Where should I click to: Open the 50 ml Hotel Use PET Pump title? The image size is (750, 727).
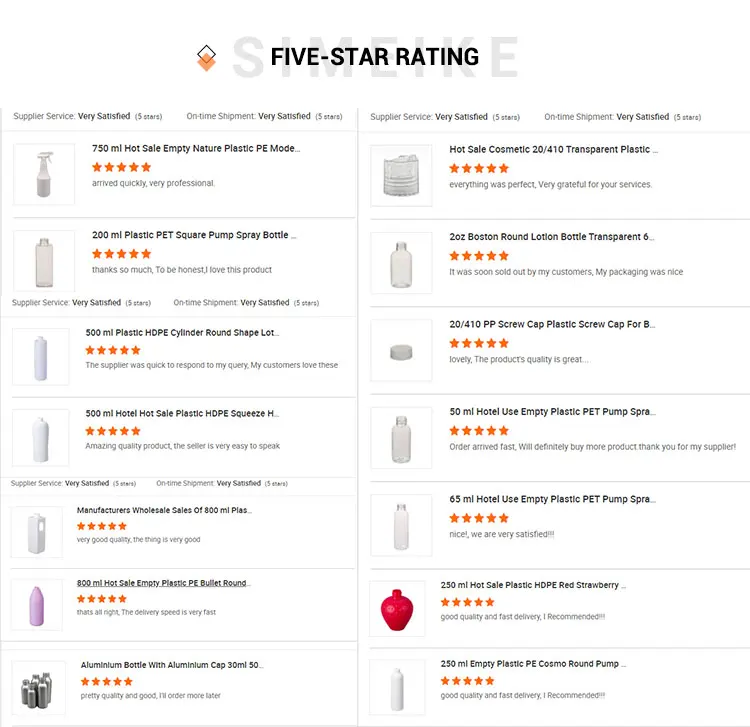[552, 412]
